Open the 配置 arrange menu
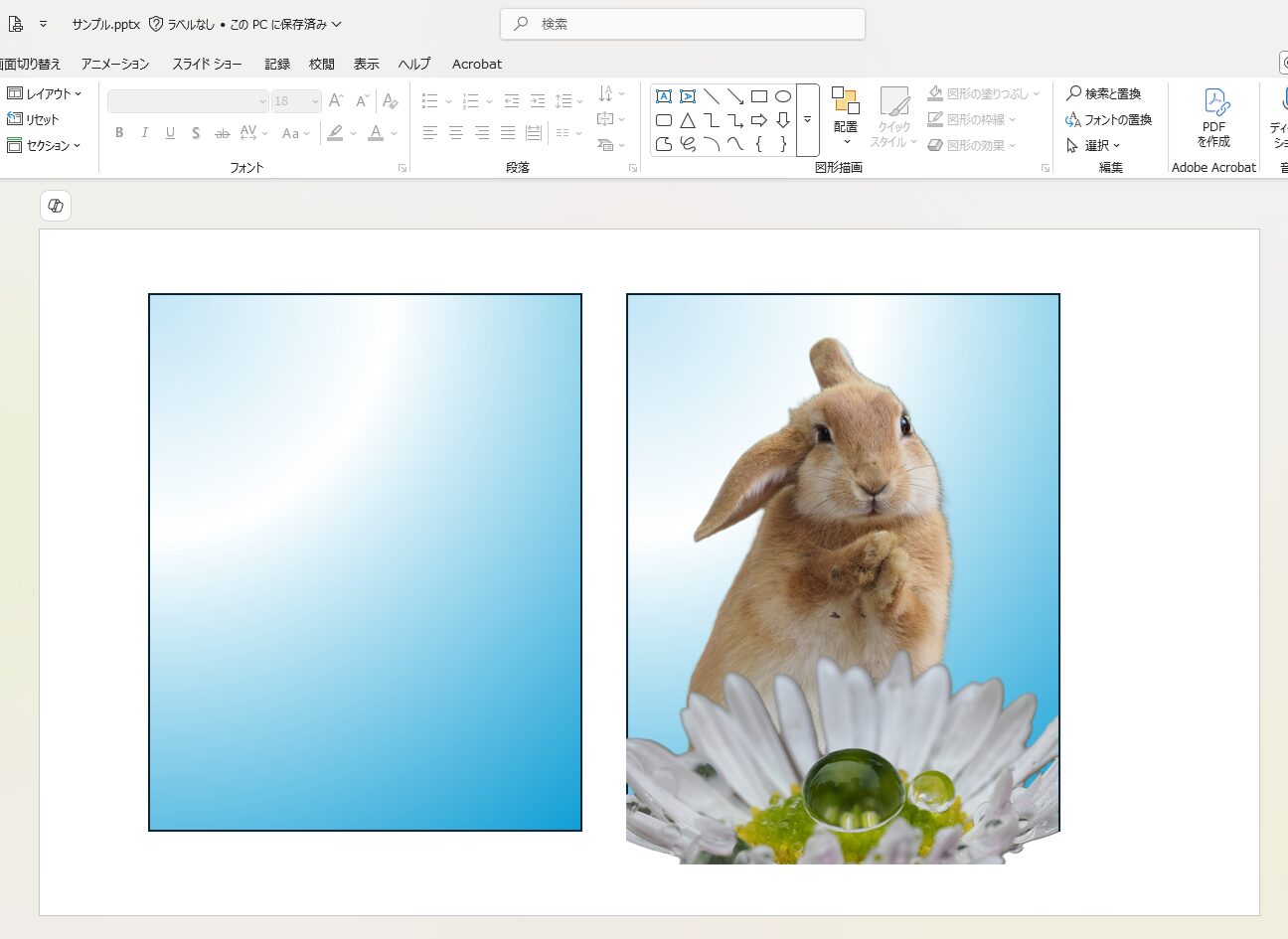Image resolution: width=1288 pixels, height=939 pixels. 846,117
